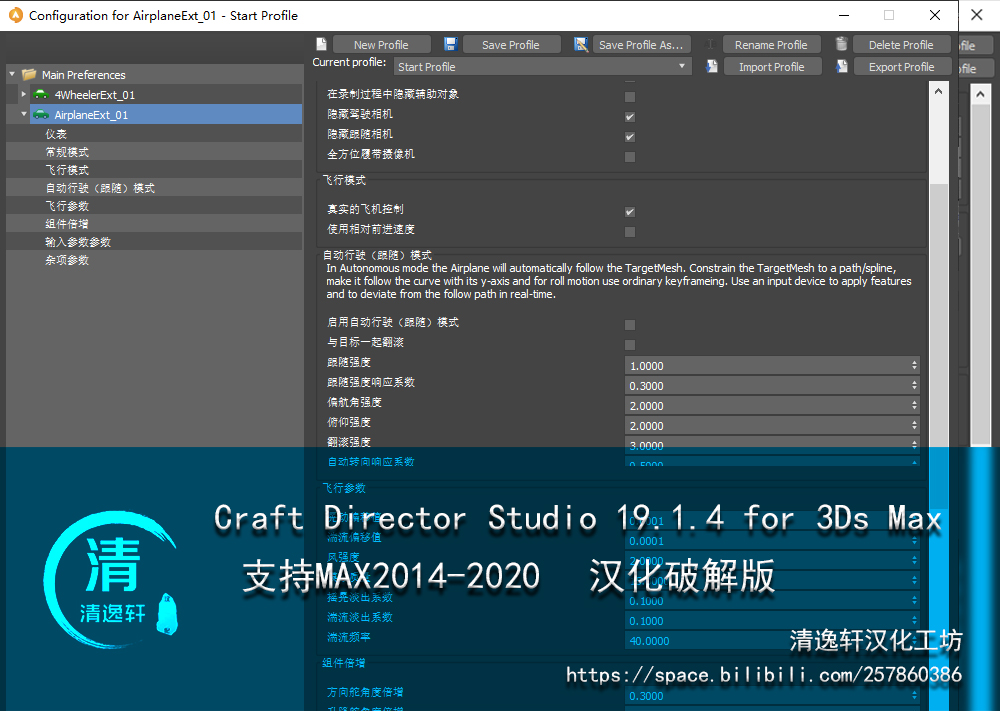Viewport: 1000px width, 711px height.
Task: Uncheck the 隐藏驾驶相机 checkbox
Action: (x=630, y=117)
